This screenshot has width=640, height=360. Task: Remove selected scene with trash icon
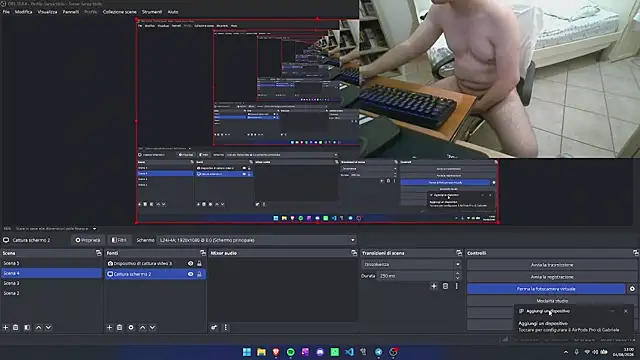click(16, 327)
